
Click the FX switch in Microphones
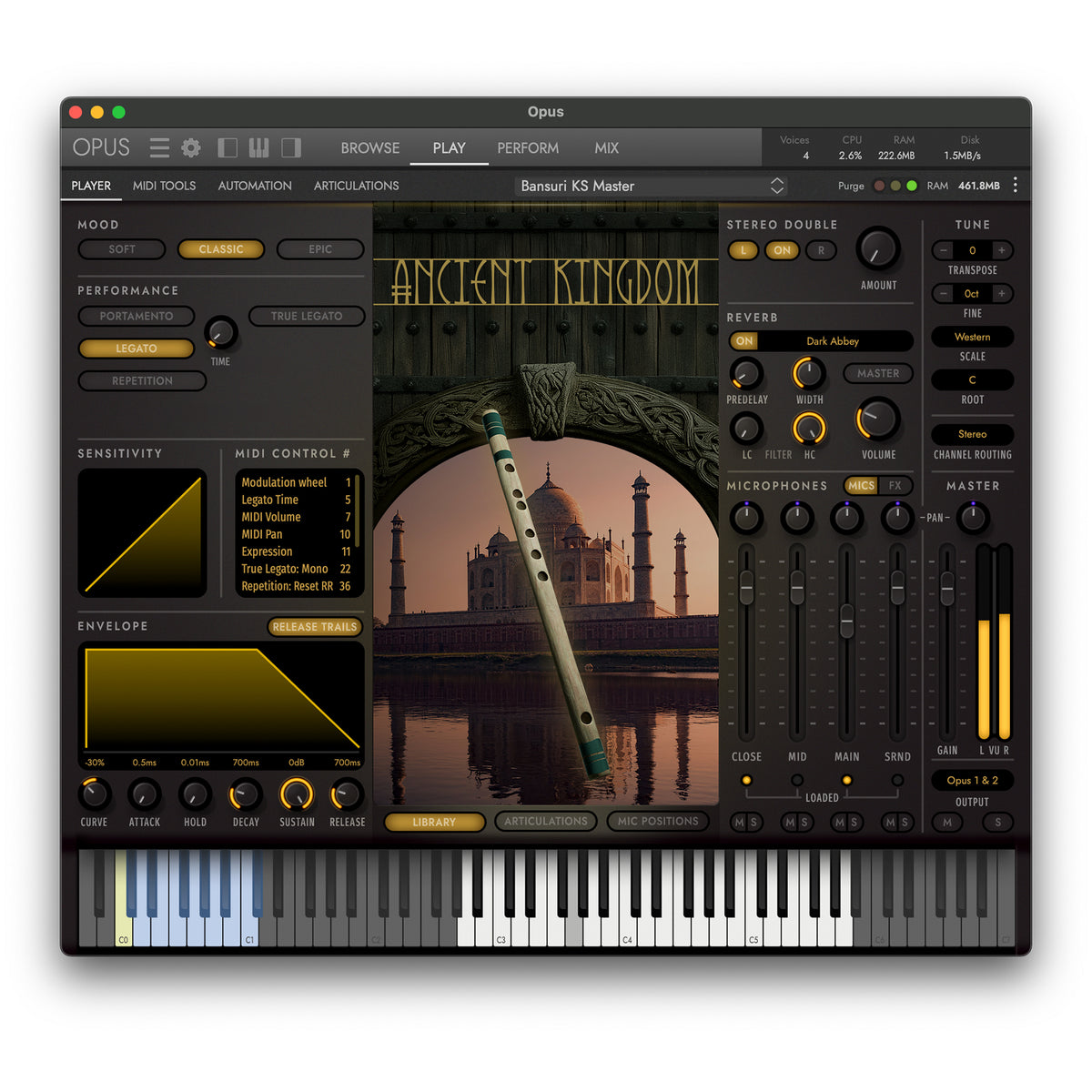click(895, 486)
